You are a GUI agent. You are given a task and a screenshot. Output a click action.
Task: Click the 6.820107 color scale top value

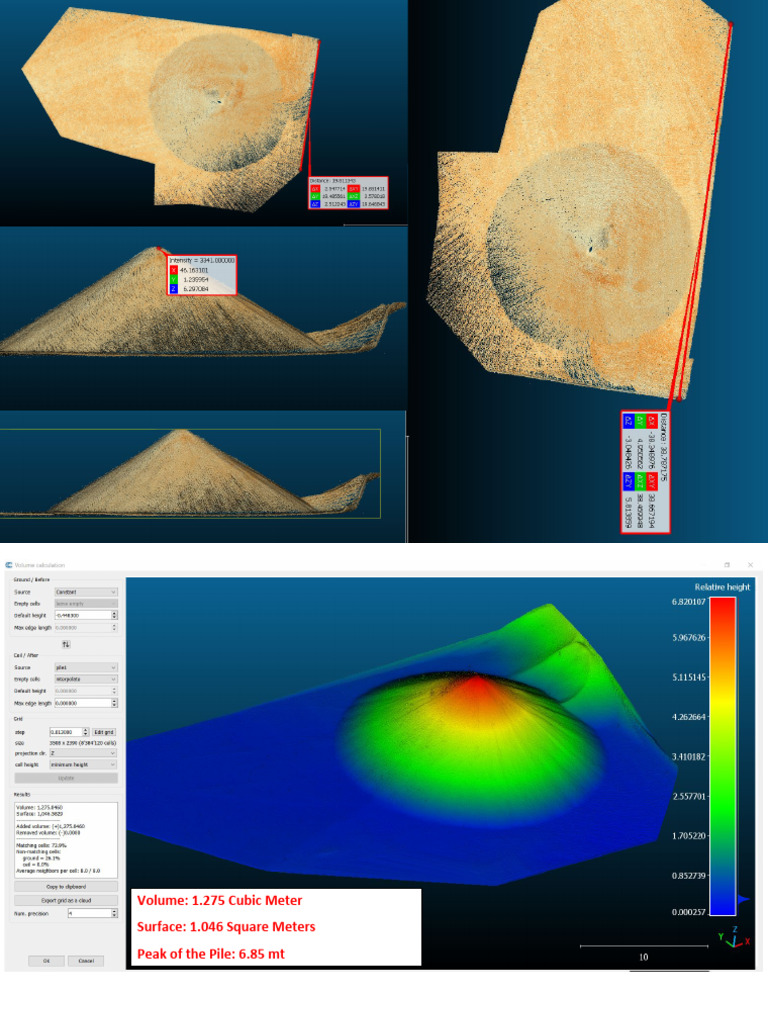[689, 601]
